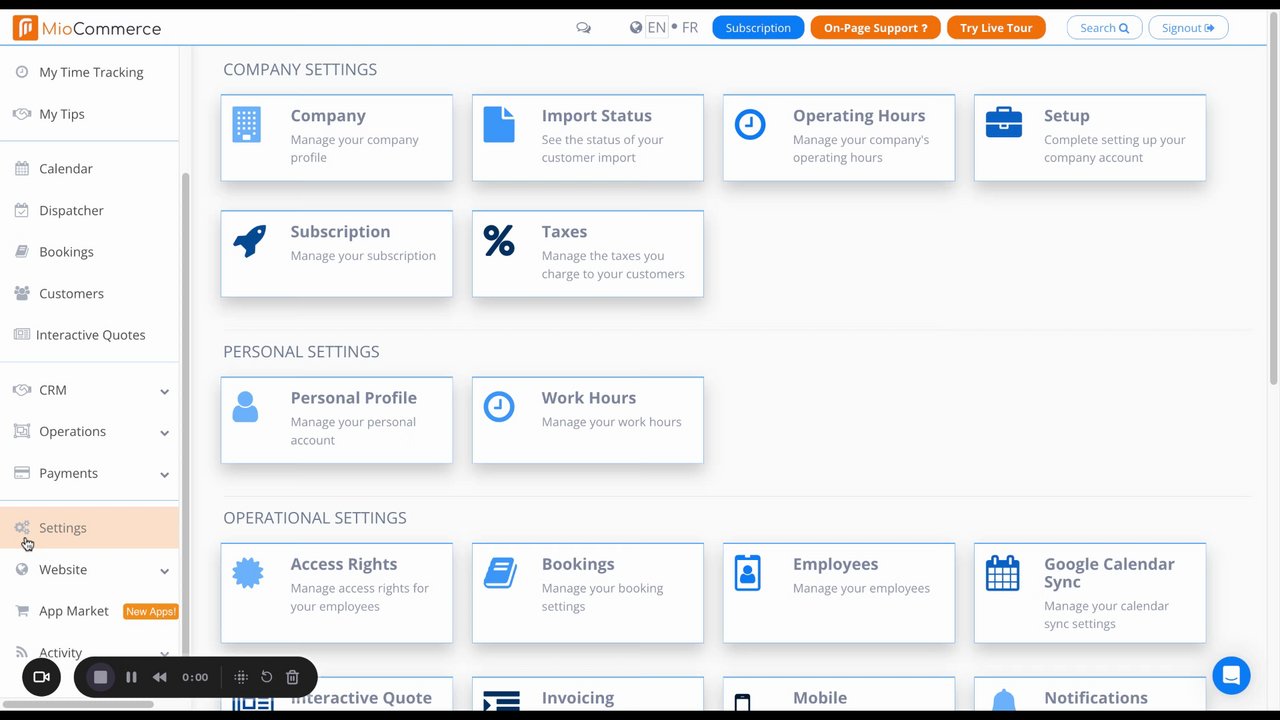Viewport: 1280px width, 720px height.
Task: Click On-Page Support button
Action: click(x=875, y=28)
